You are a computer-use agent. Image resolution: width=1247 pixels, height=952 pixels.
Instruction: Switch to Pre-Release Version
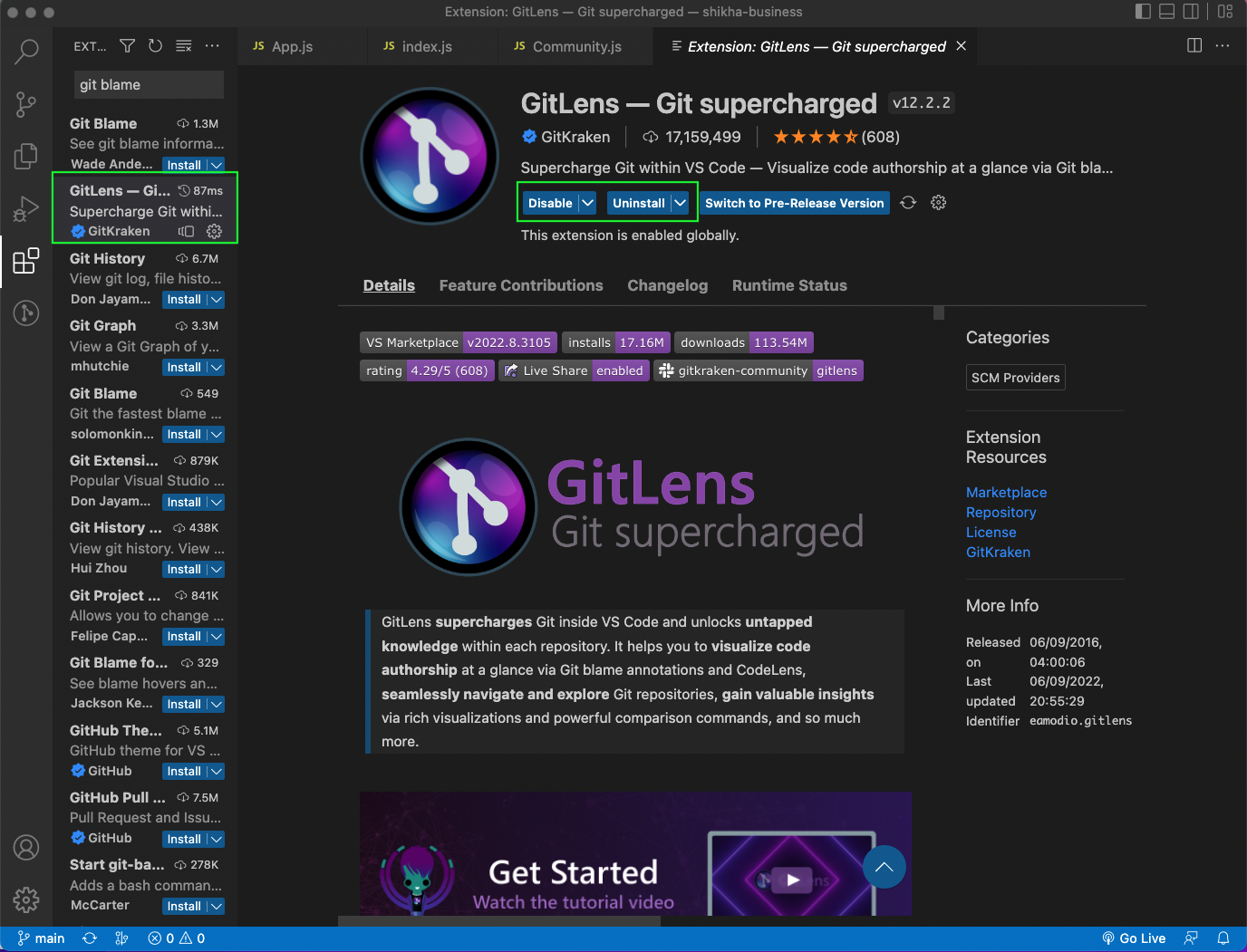795,203
